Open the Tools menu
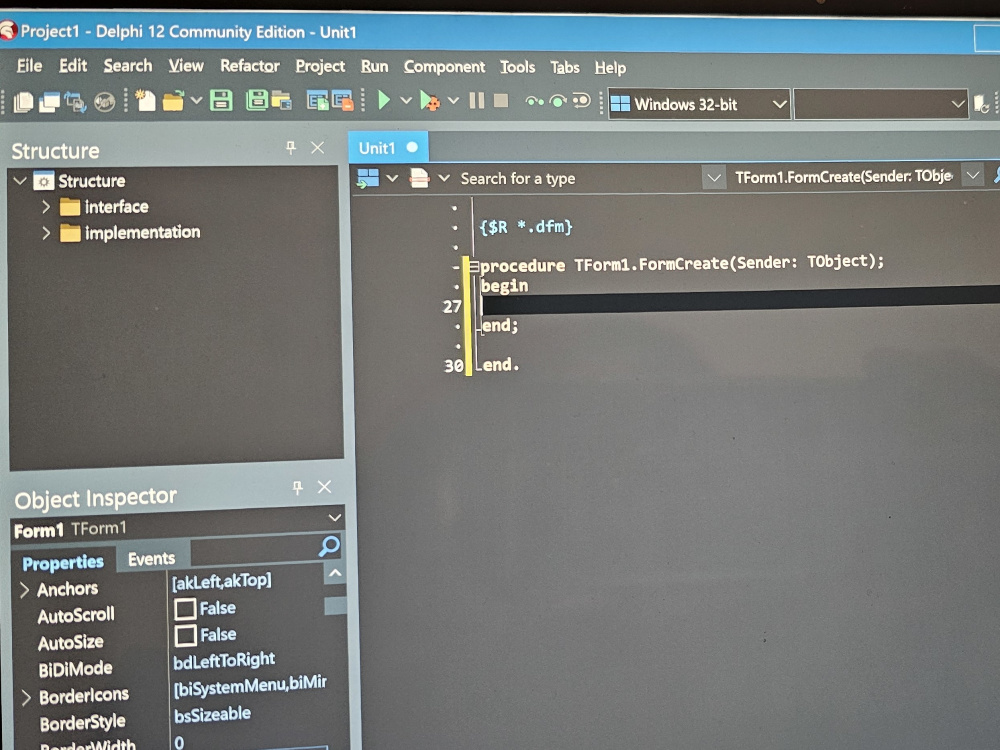Image resolution: width=1000 pixels, height=750 pixels. (x=517, y=67)
